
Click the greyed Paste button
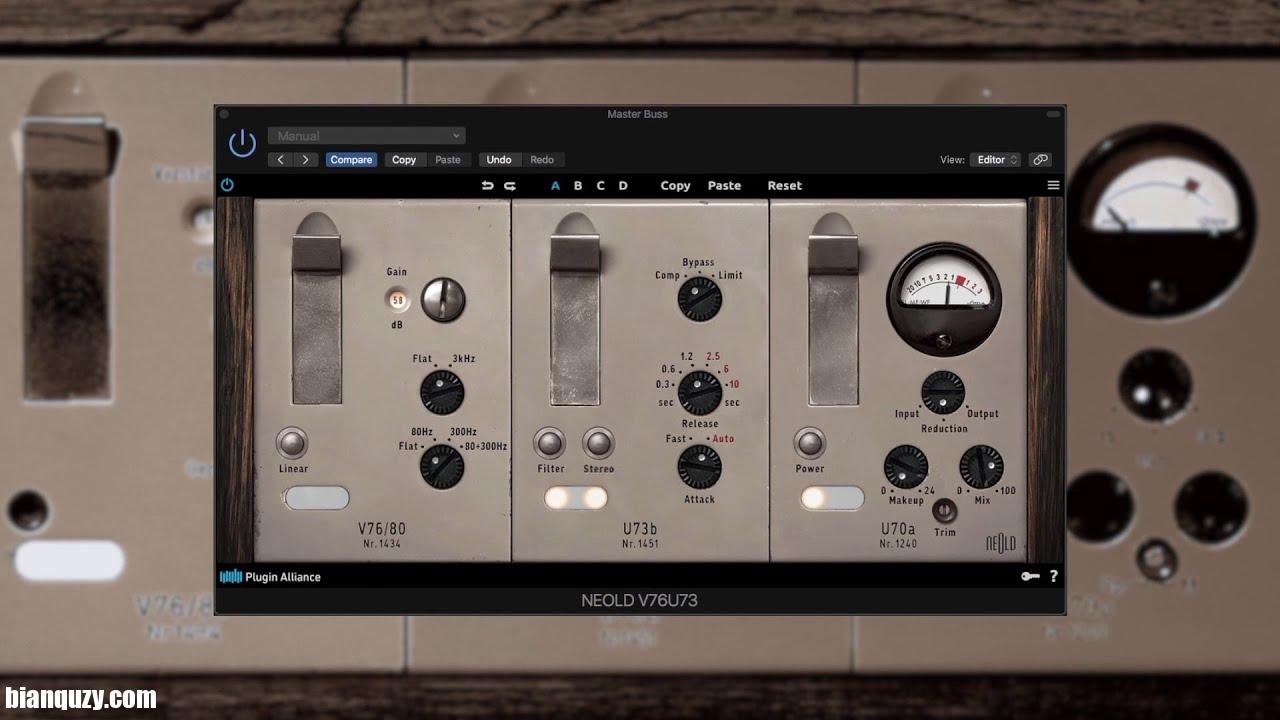(x=448, y=160)
